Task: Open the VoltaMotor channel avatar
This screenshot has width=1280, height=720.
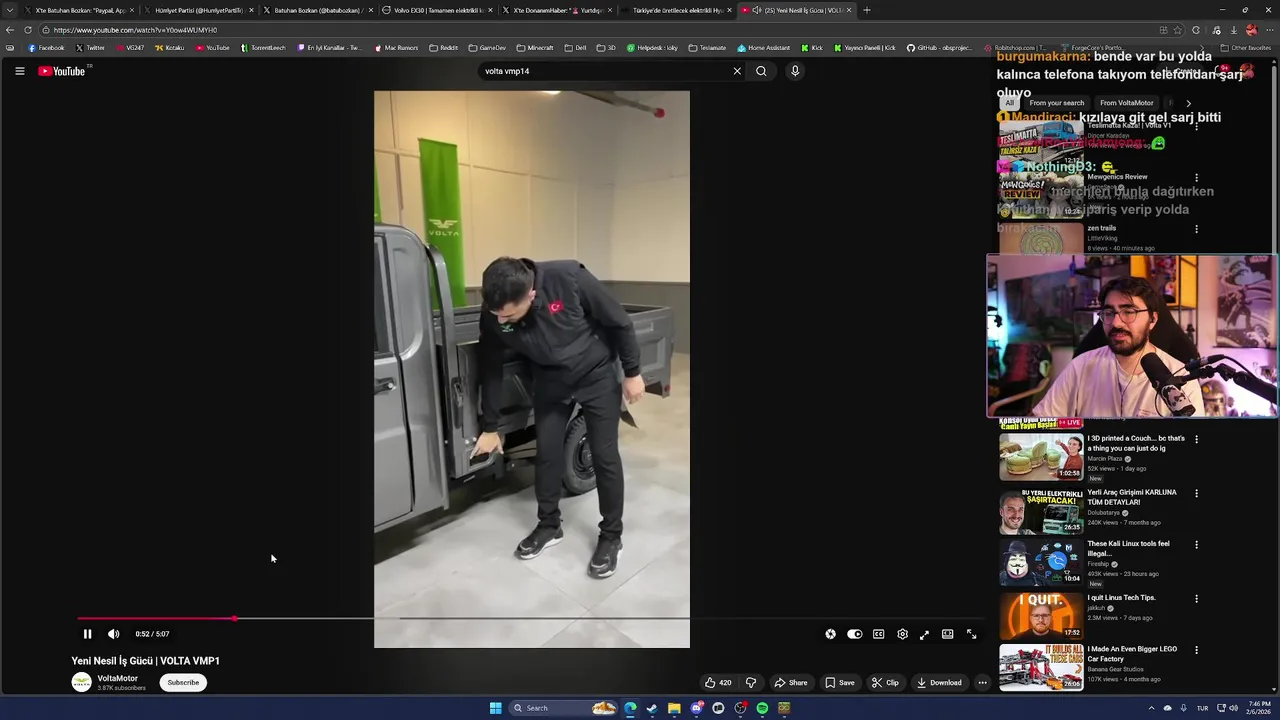Action: (x=81, y=682)
